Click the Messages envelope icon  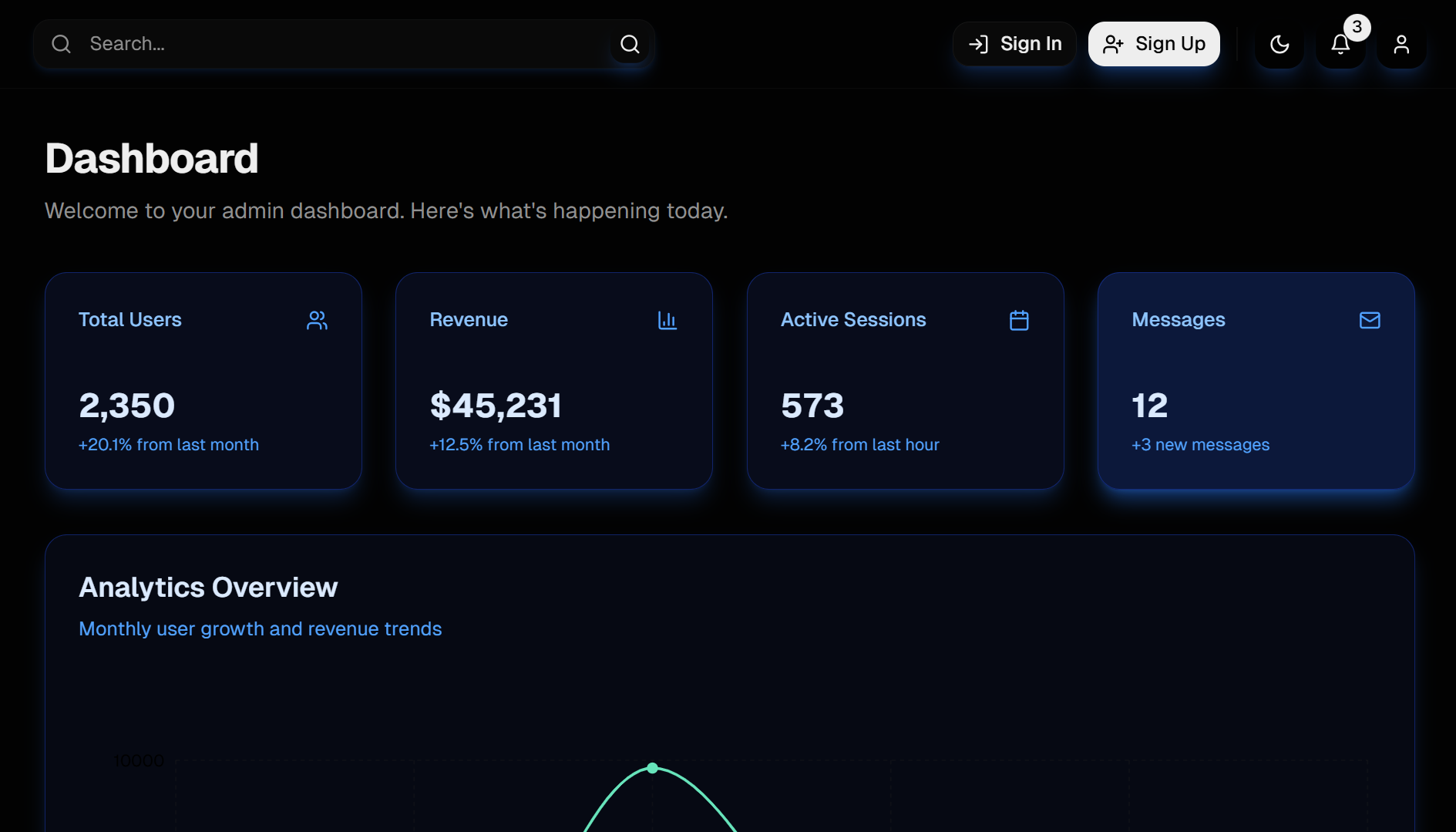coord(1370,320)
